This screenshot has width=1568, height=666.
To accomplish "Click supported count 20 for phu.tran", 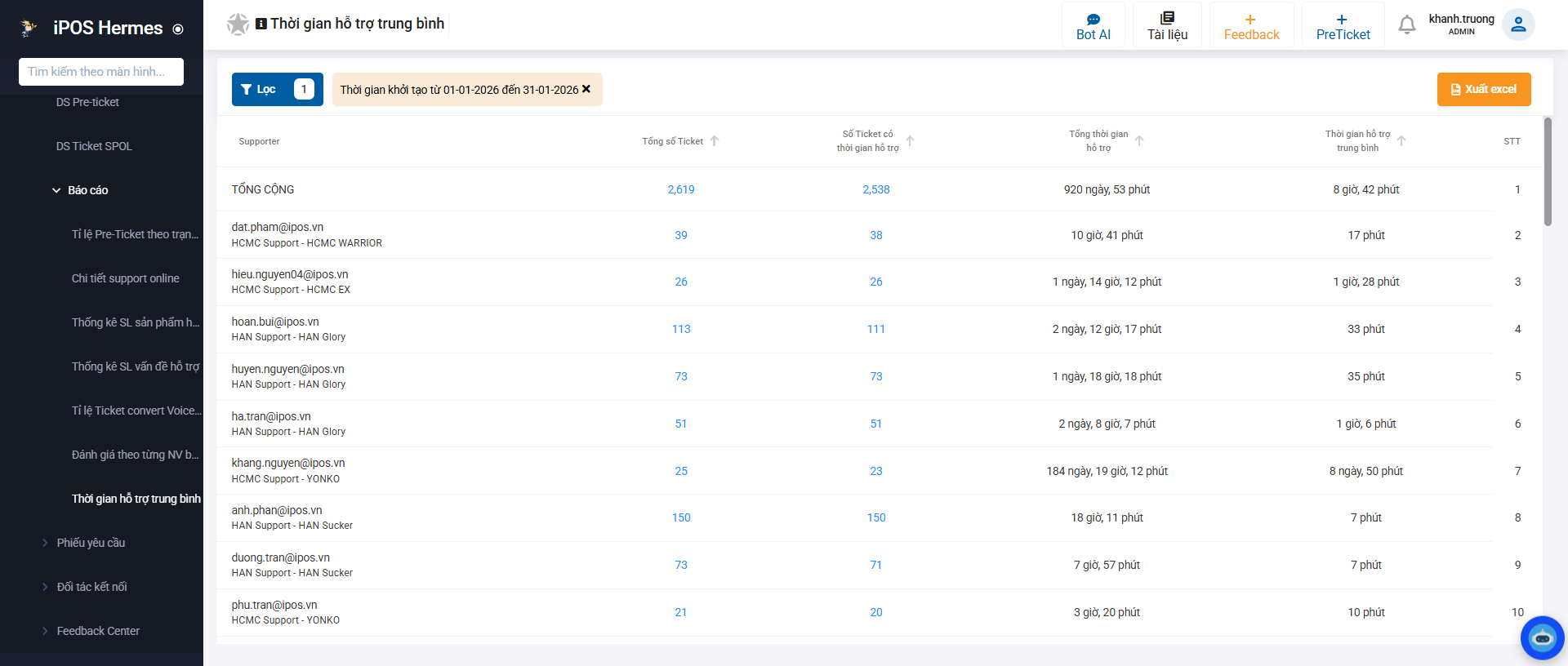I will 876,612.
